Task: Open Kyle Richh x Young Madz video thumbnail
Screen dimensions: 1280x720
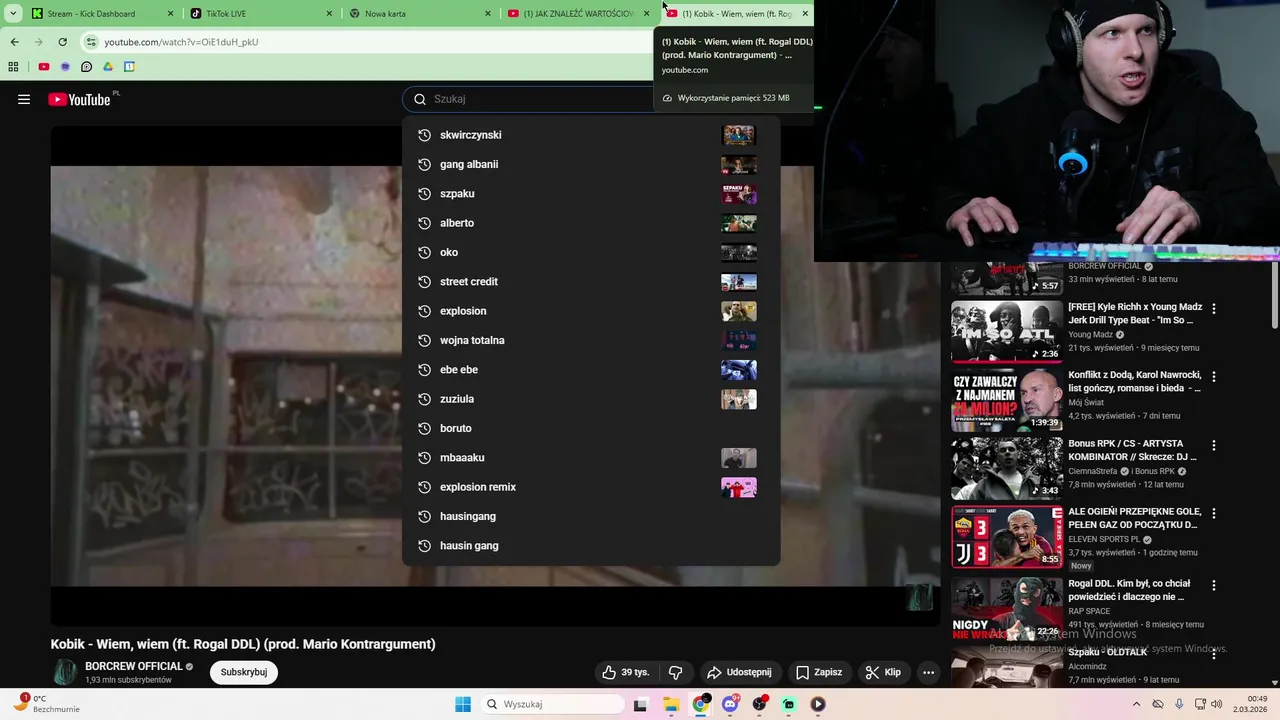Action: pyautogui.click(x=1007, y=332)
